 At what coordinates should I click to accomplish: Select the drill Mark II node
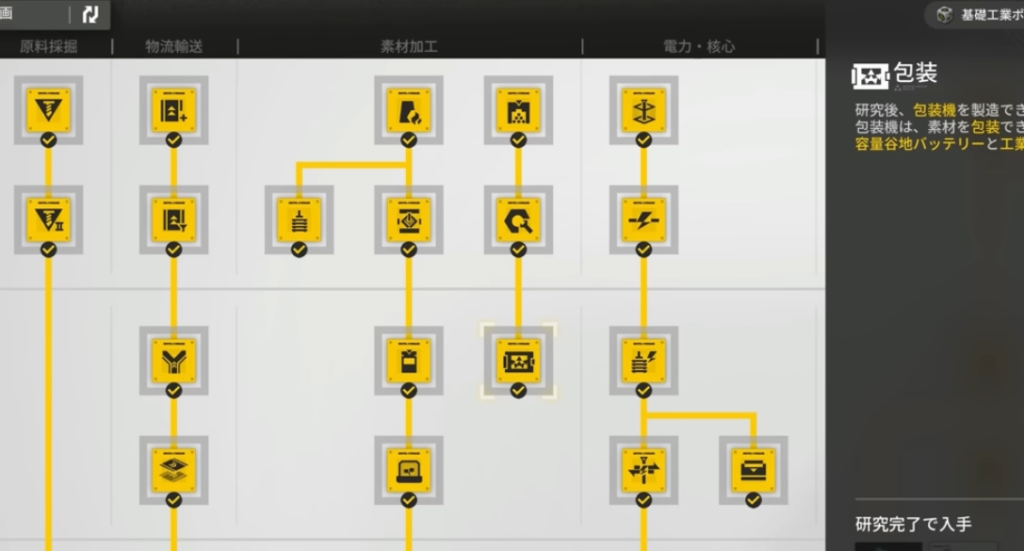(x=48, y=219)
